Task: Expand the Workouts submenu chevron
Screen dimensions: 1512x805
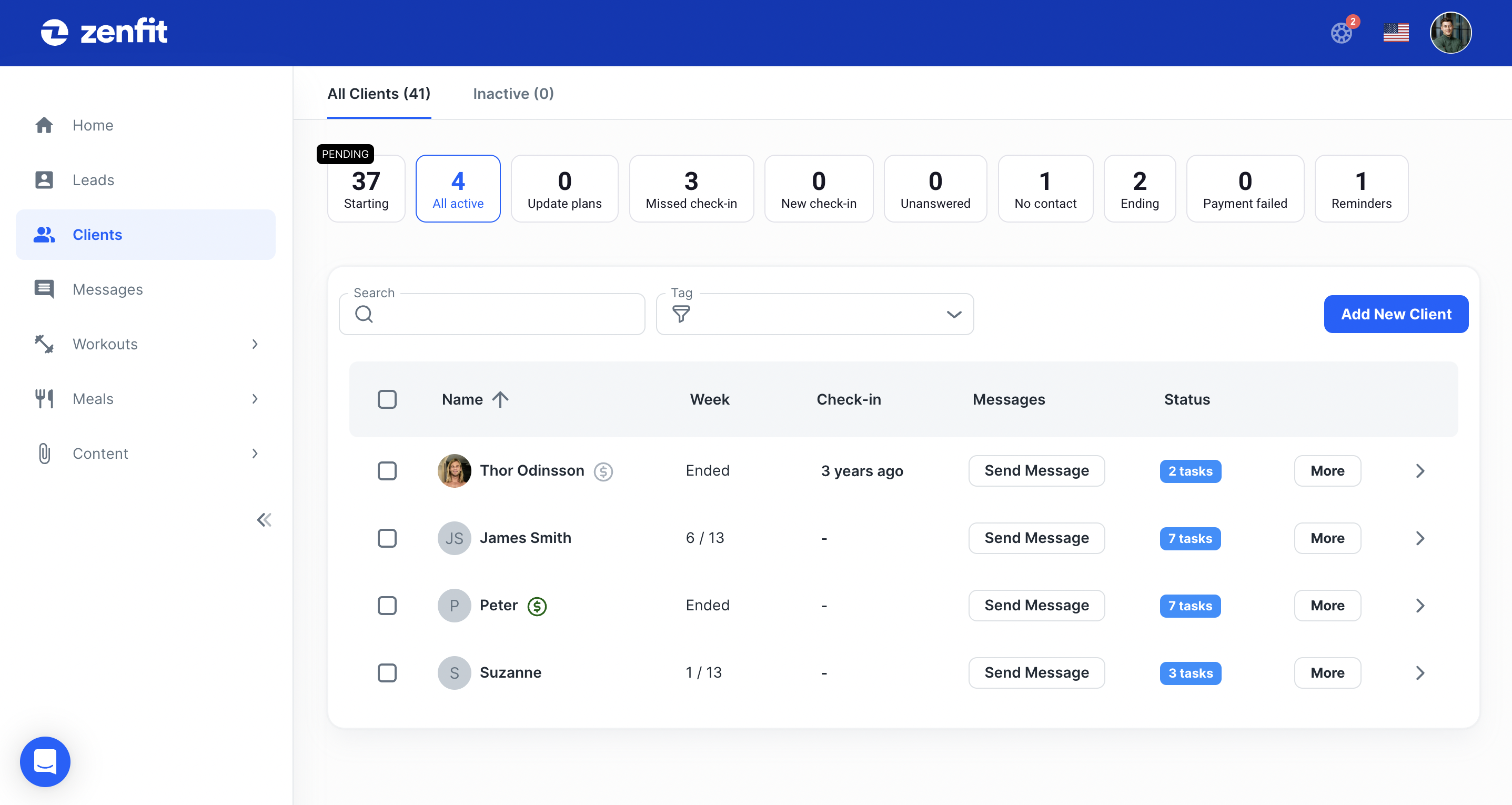Action: click(x=255, y=344)
